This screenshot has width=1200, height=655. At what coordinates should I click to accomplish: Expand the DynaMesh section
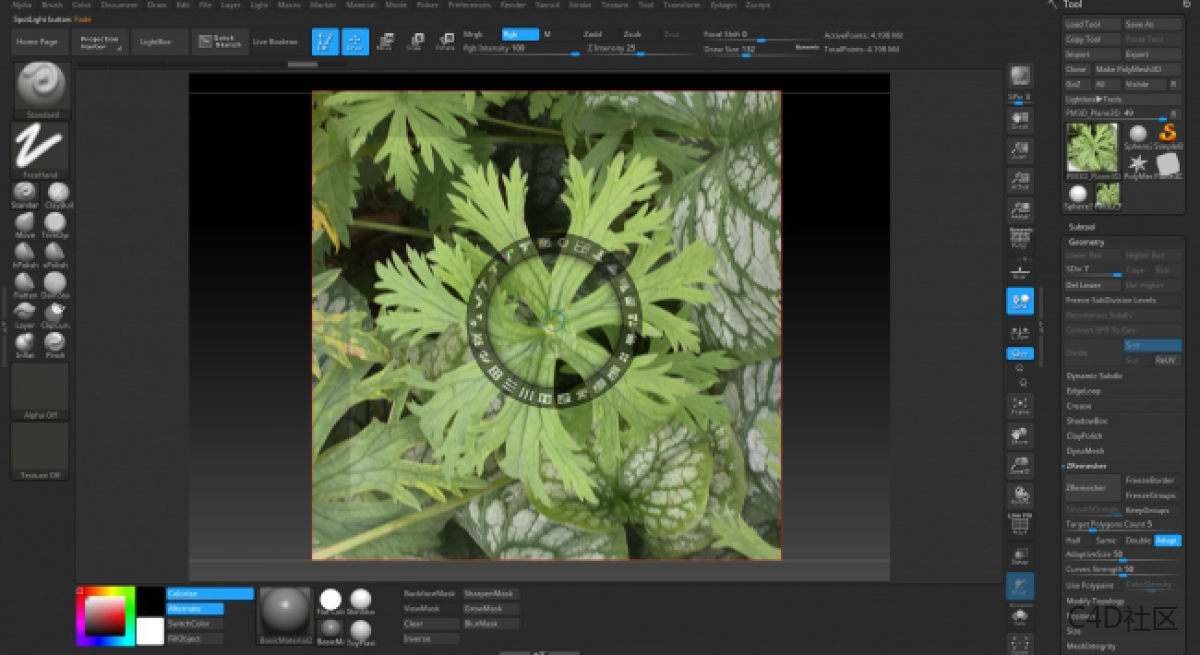point(1085,451)
